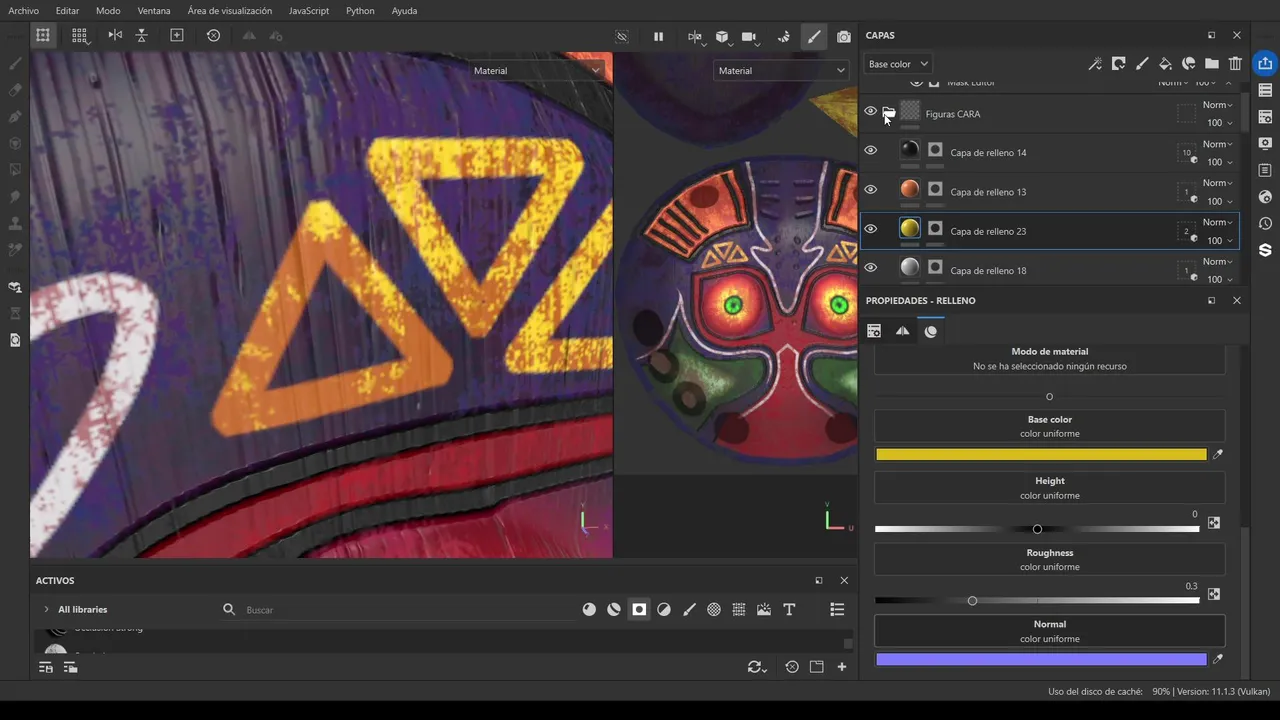
Task: Filter assets by brushes icon
Action: [689, 609]
